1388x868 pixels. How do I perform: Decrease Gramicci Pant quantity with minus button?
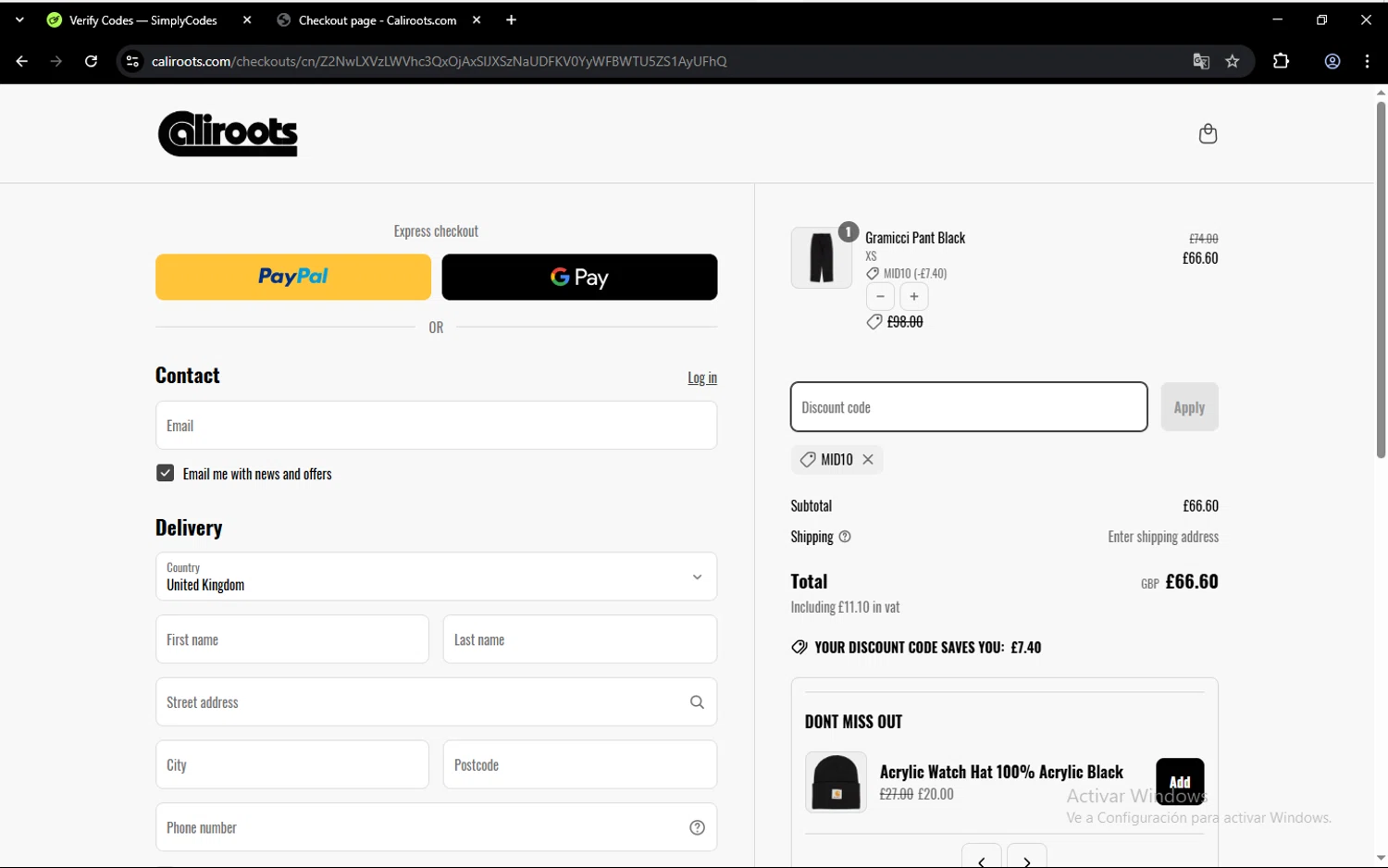click(880, 297)
